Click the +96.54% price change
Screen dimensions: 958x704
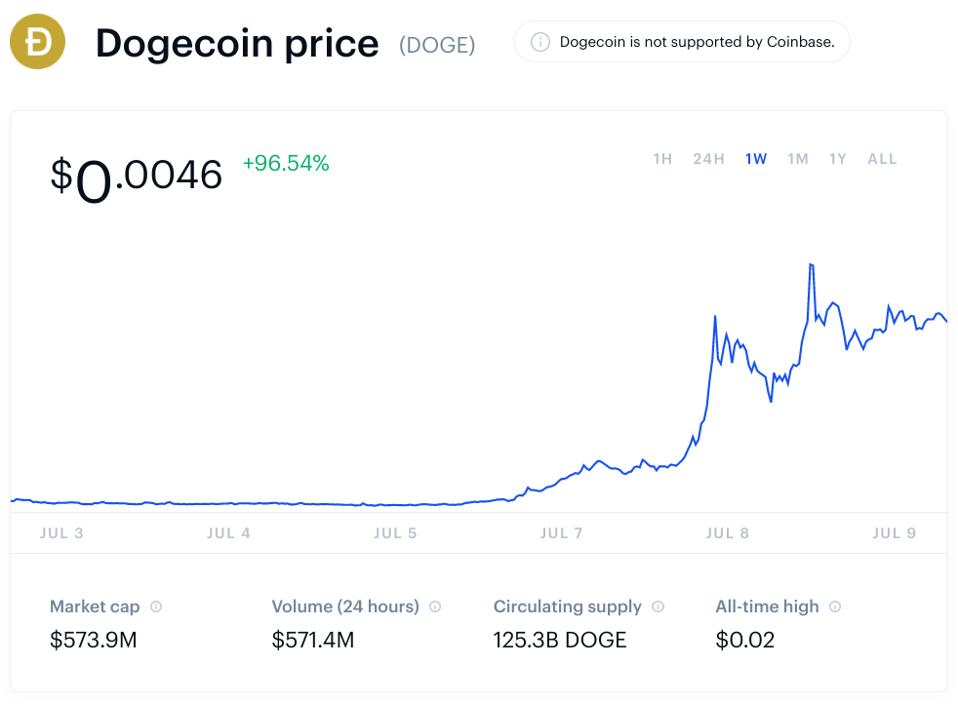286,164
